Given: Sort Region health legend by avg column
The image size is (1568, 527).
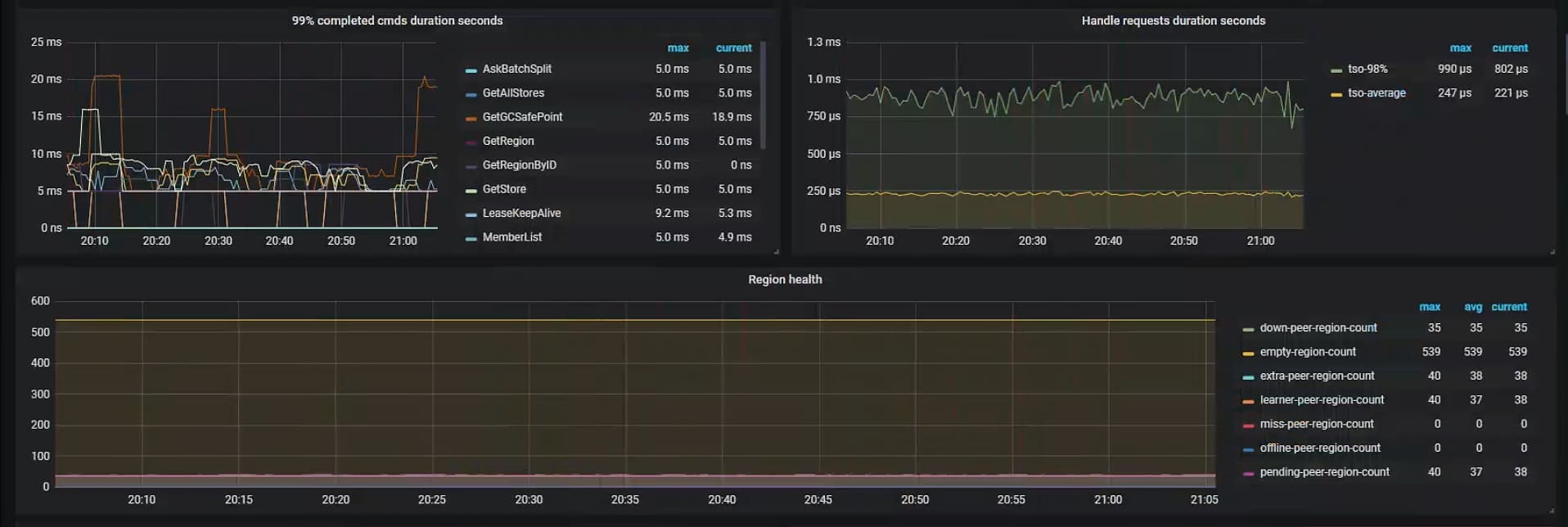Looking at the screenshot, I should [1472, 307].
